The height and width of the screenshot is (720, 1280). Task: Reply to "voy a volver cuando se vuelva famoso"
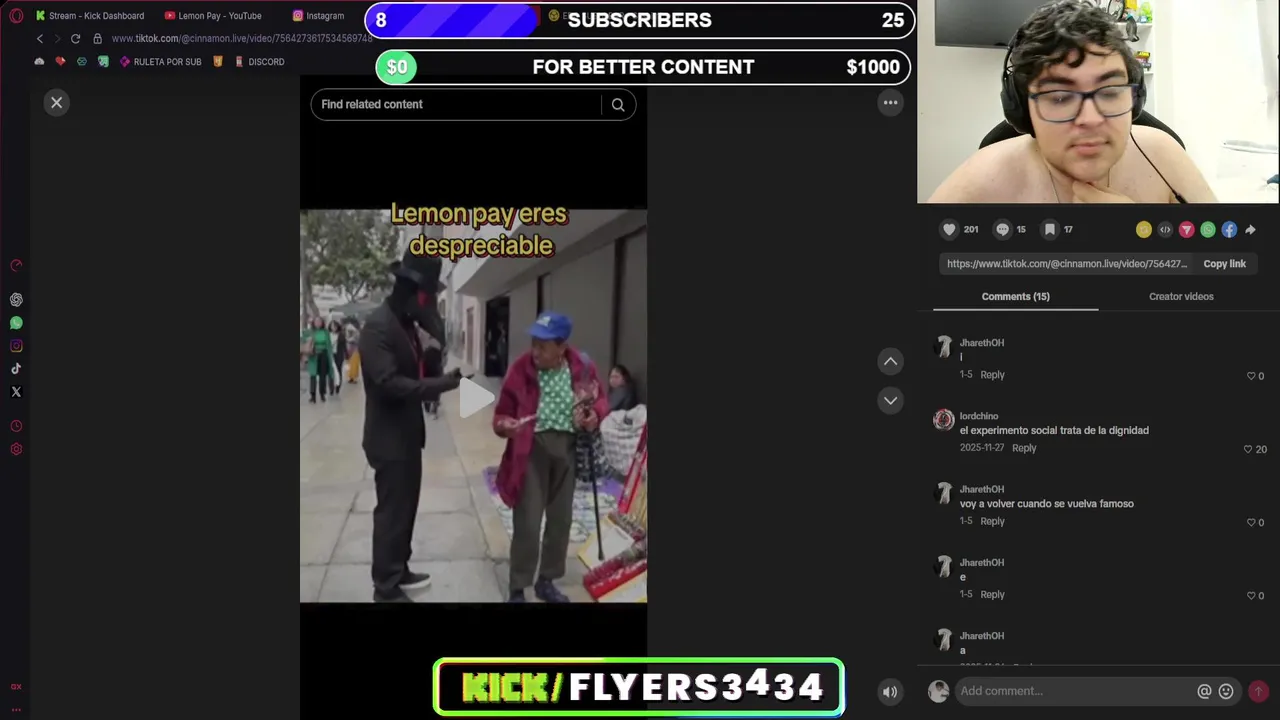pyautogui.click(x=992, y=521)
